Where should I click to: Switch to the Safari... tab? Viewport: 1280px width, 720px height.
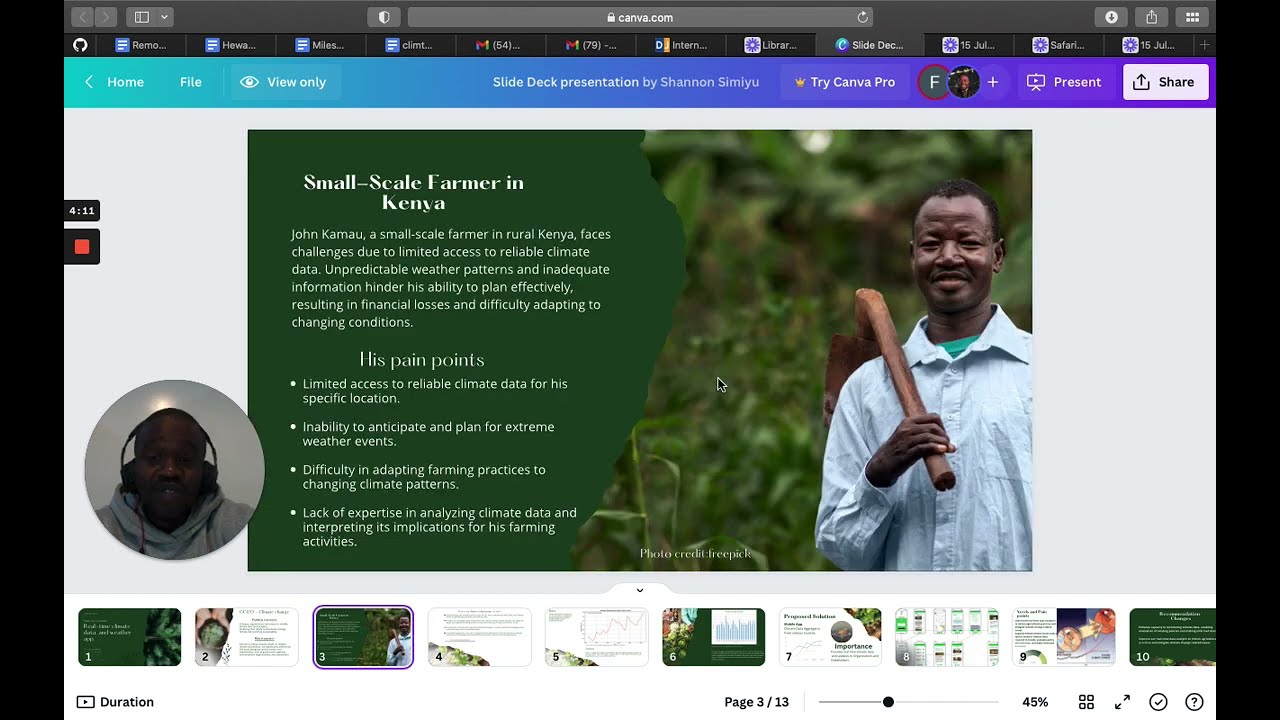click(x=1058, y=45)
